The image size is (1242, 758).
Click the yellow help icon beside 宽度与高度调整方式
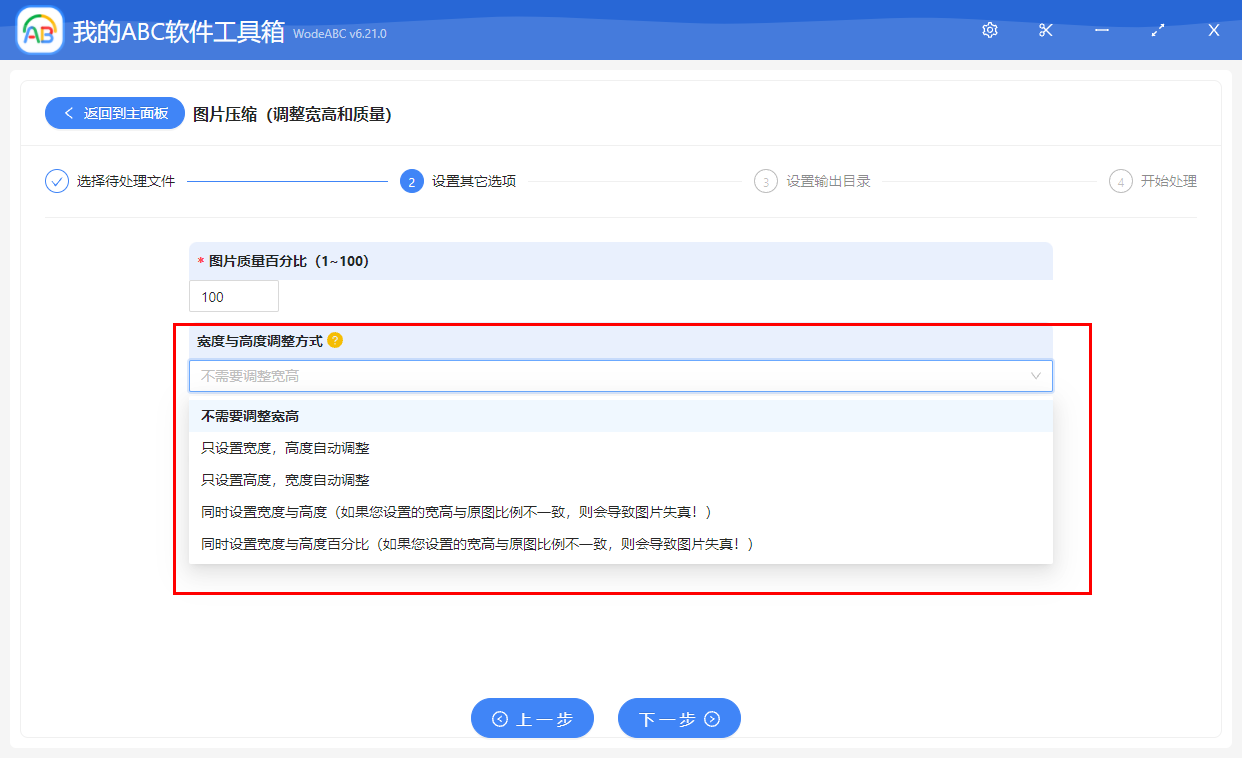(335, 340)
